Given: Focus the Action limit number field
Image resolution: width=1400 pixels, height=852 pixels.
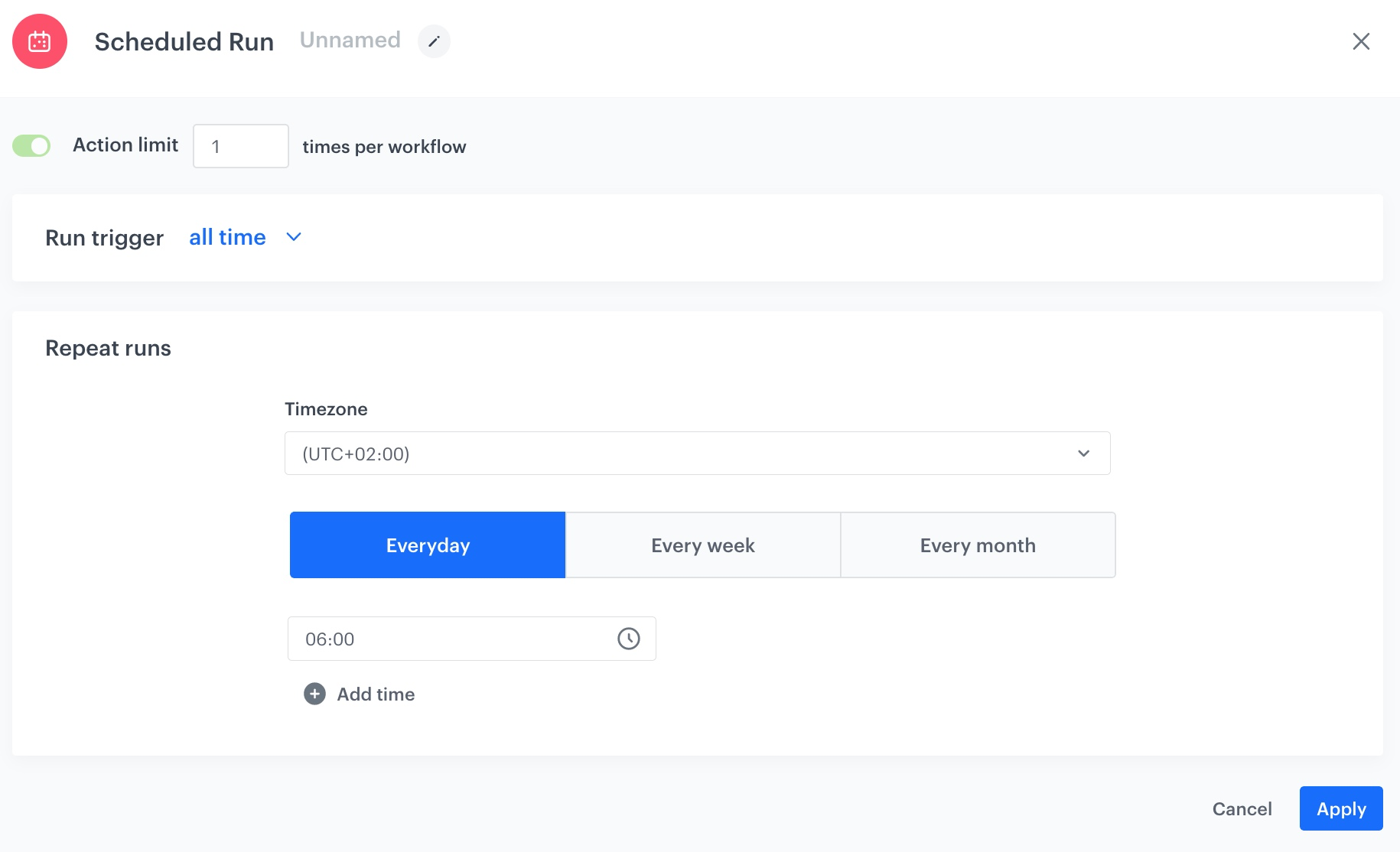Looking at the screenshot, I should [240, 146].
